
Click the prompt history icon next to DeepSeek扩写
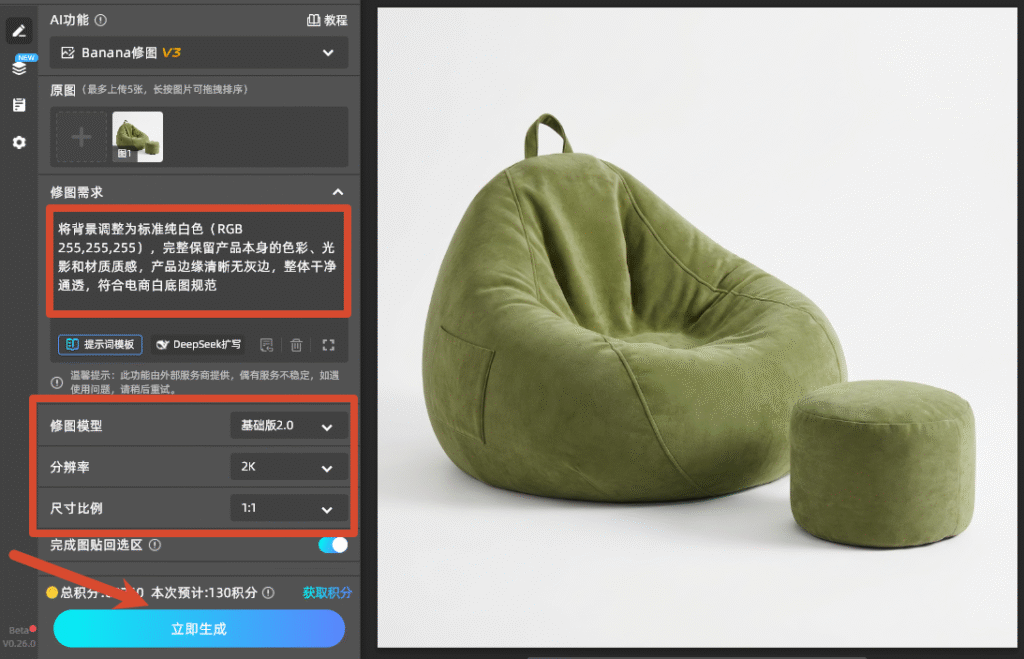266,345
